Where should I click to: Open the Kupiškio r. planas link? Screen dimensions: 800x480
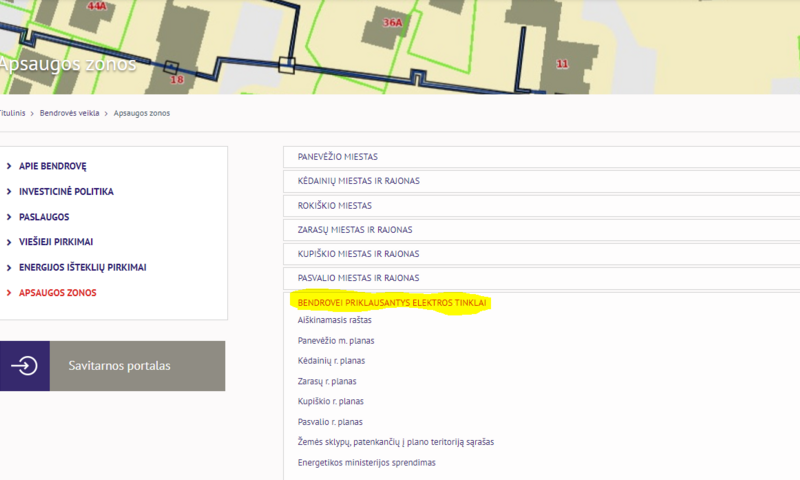coord(331,401)
